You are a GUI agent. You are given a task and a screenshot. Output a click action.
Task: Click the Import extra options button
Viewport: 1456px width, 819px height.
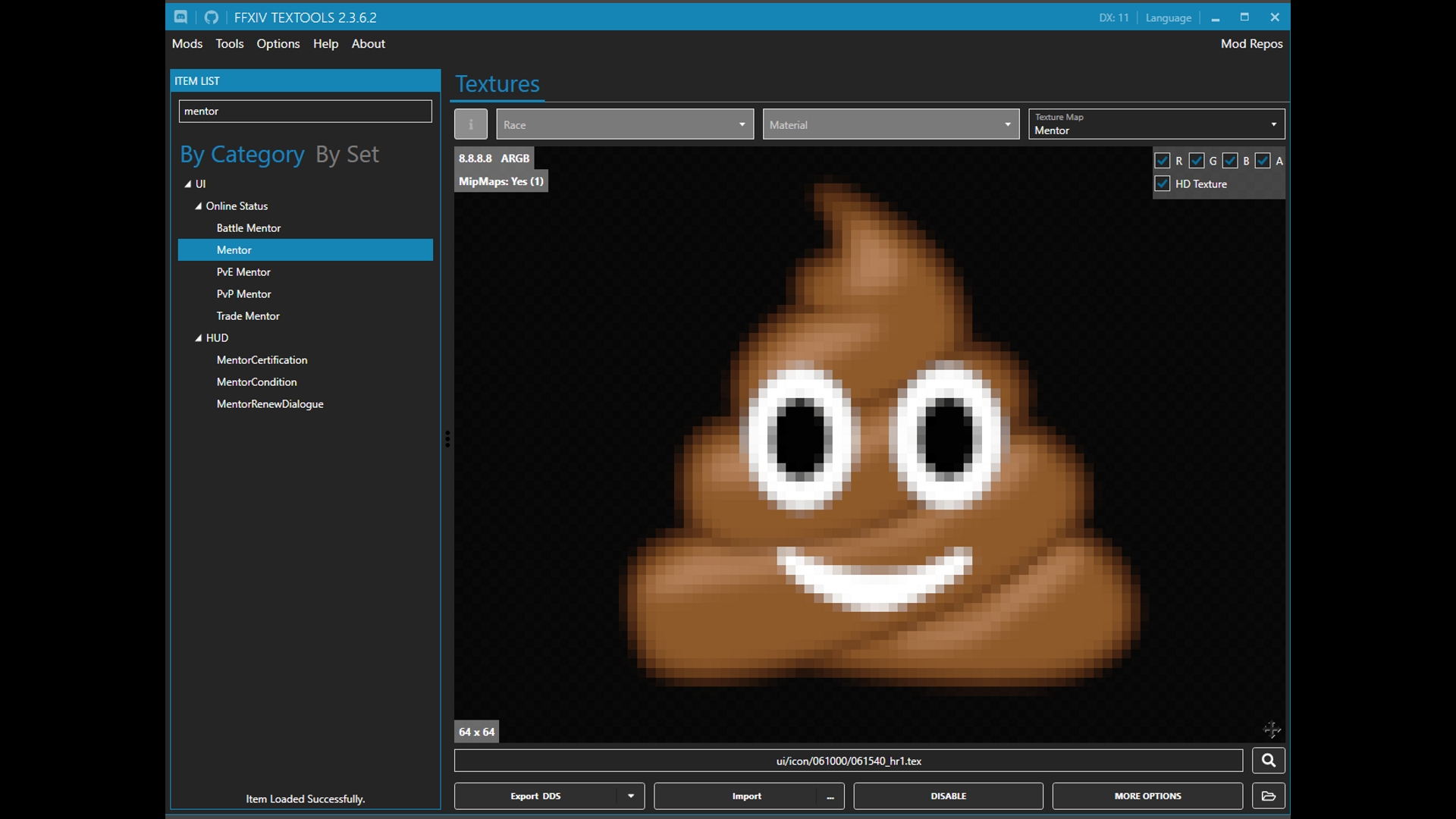coord(830,796)
